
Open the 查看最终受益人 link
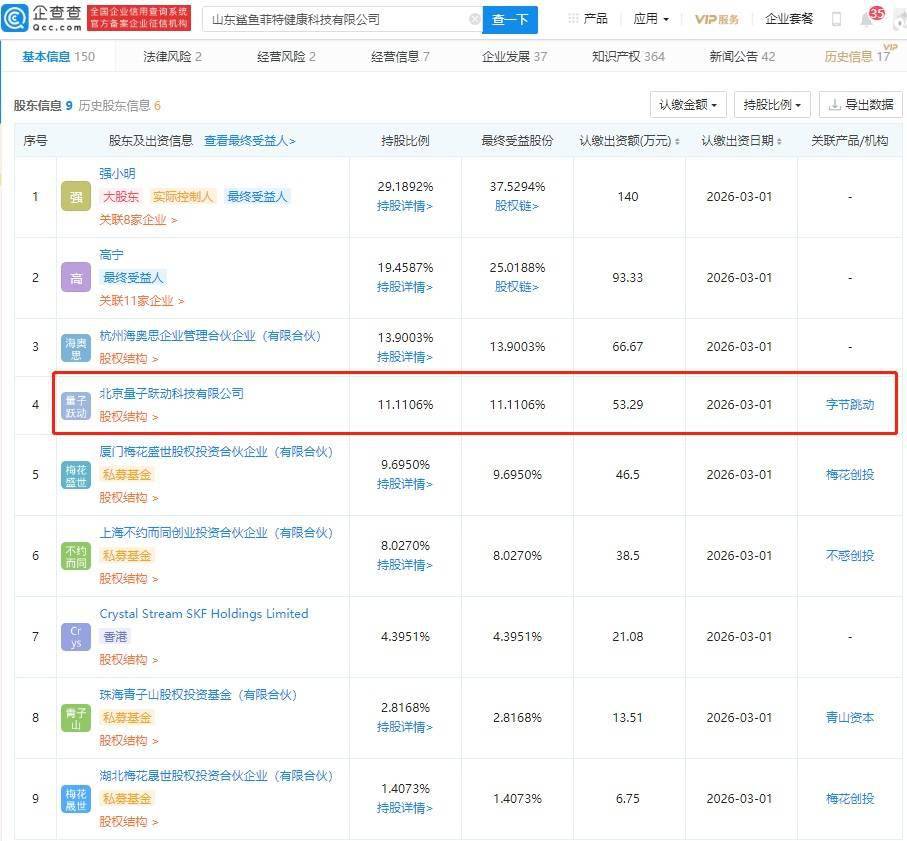pos(250,141)
